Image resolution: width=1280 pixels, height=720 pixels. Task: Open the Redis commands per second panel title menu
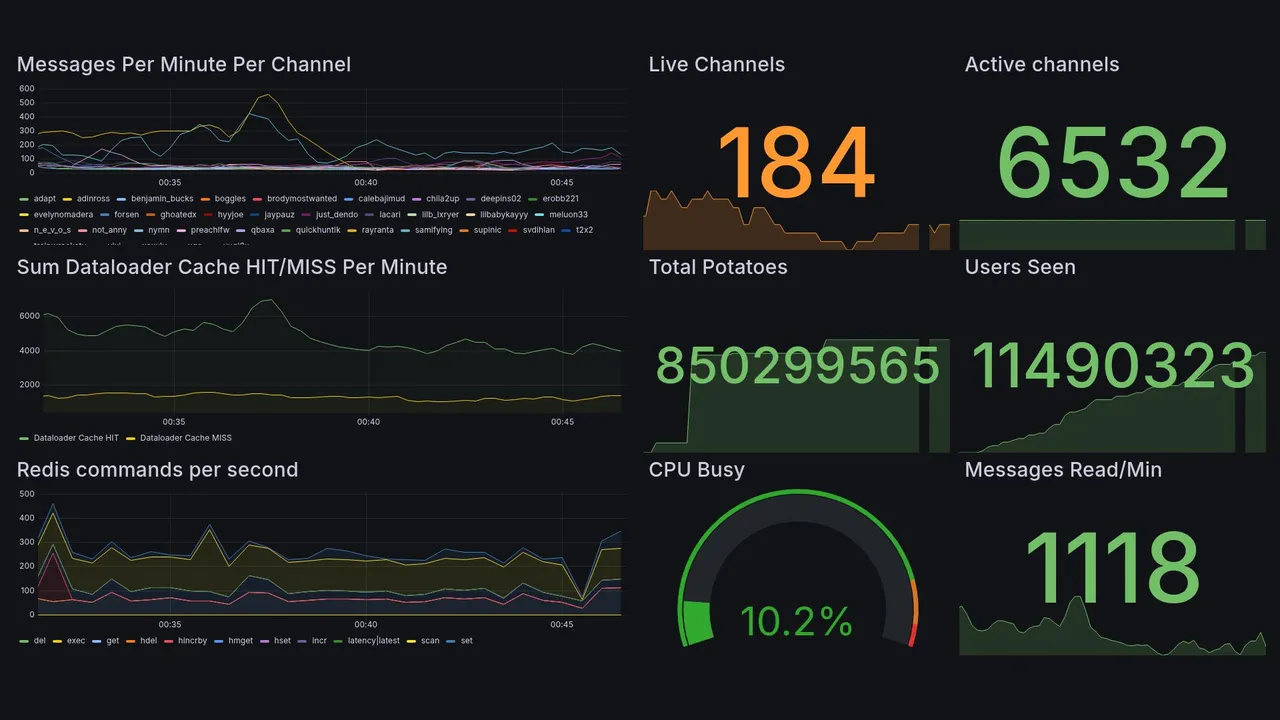pos(158,470)
